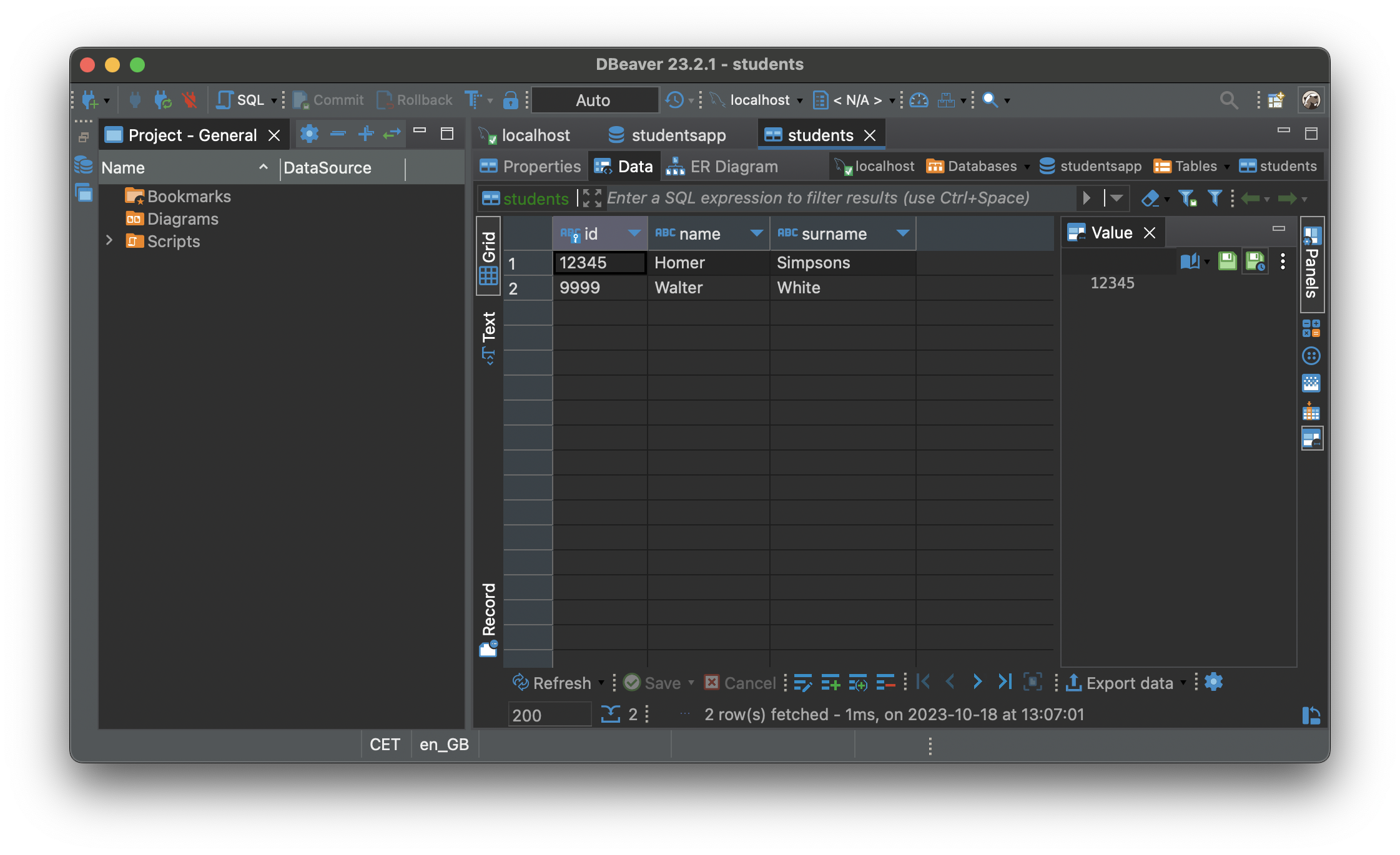
Task: Click the DBeaver beaver avatar icon
Action: tap(1311, 100)
